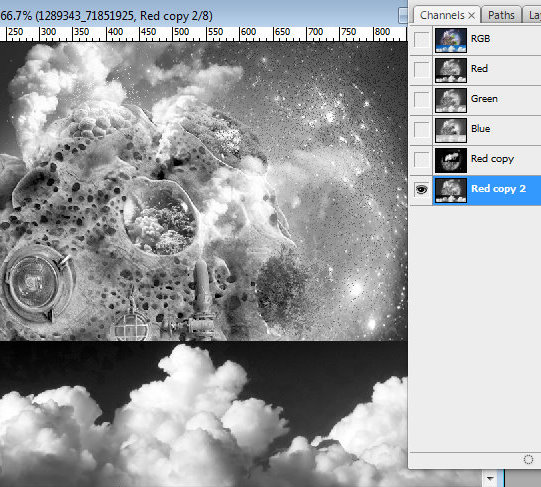Show the Blue channel using its eye box
This screenshot has height=487, width=541.
(x=421, y=129)
